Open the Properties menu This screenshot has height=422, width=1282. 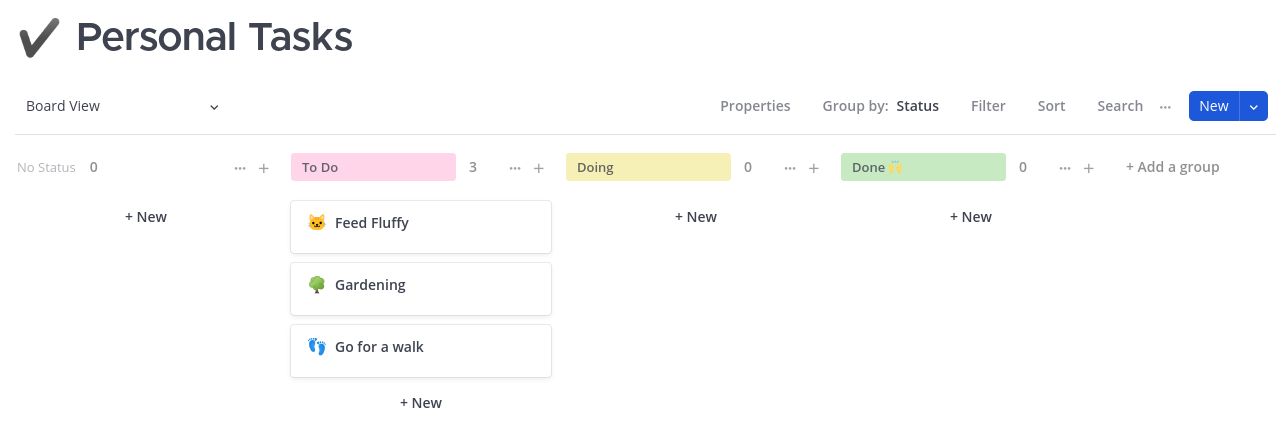point(755,106)
